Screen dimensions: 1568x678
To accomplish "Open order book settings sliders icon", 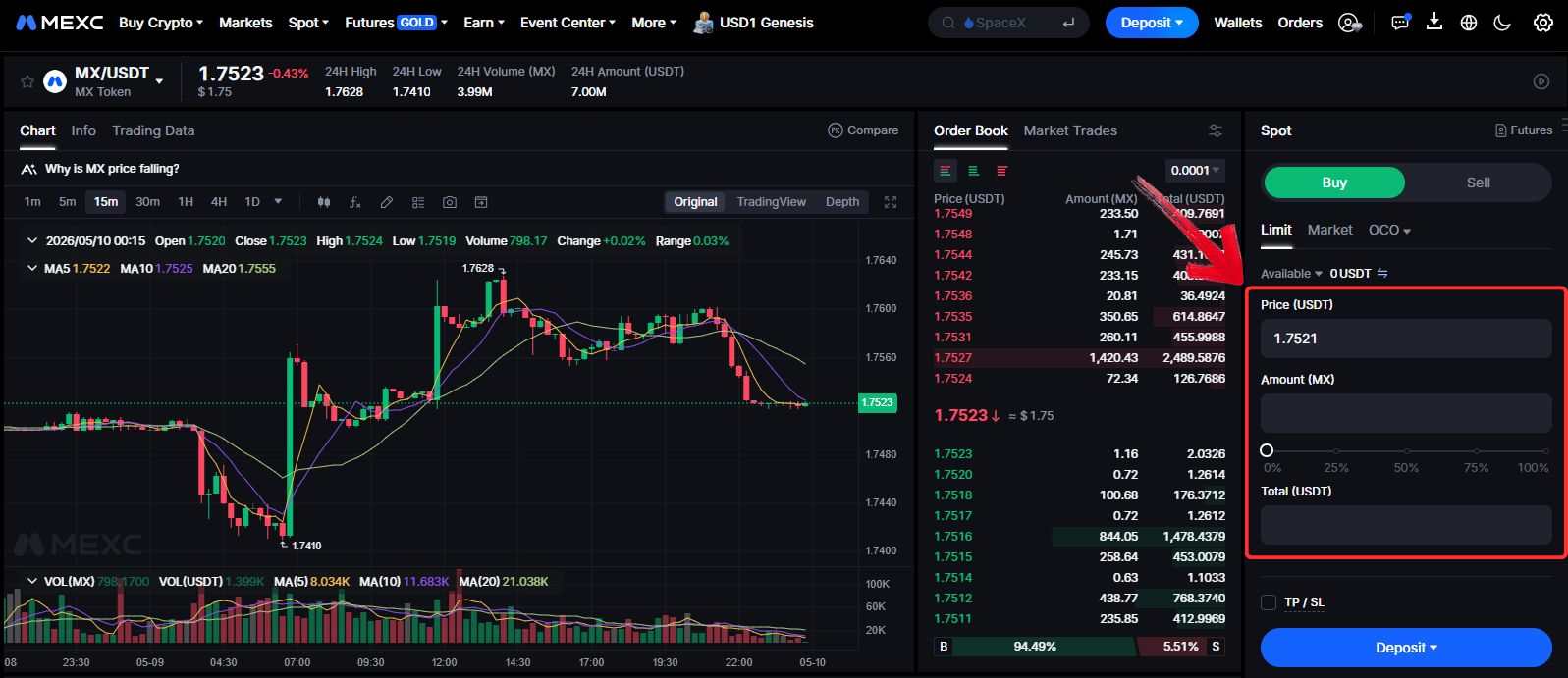I will tap(1216, 130).
